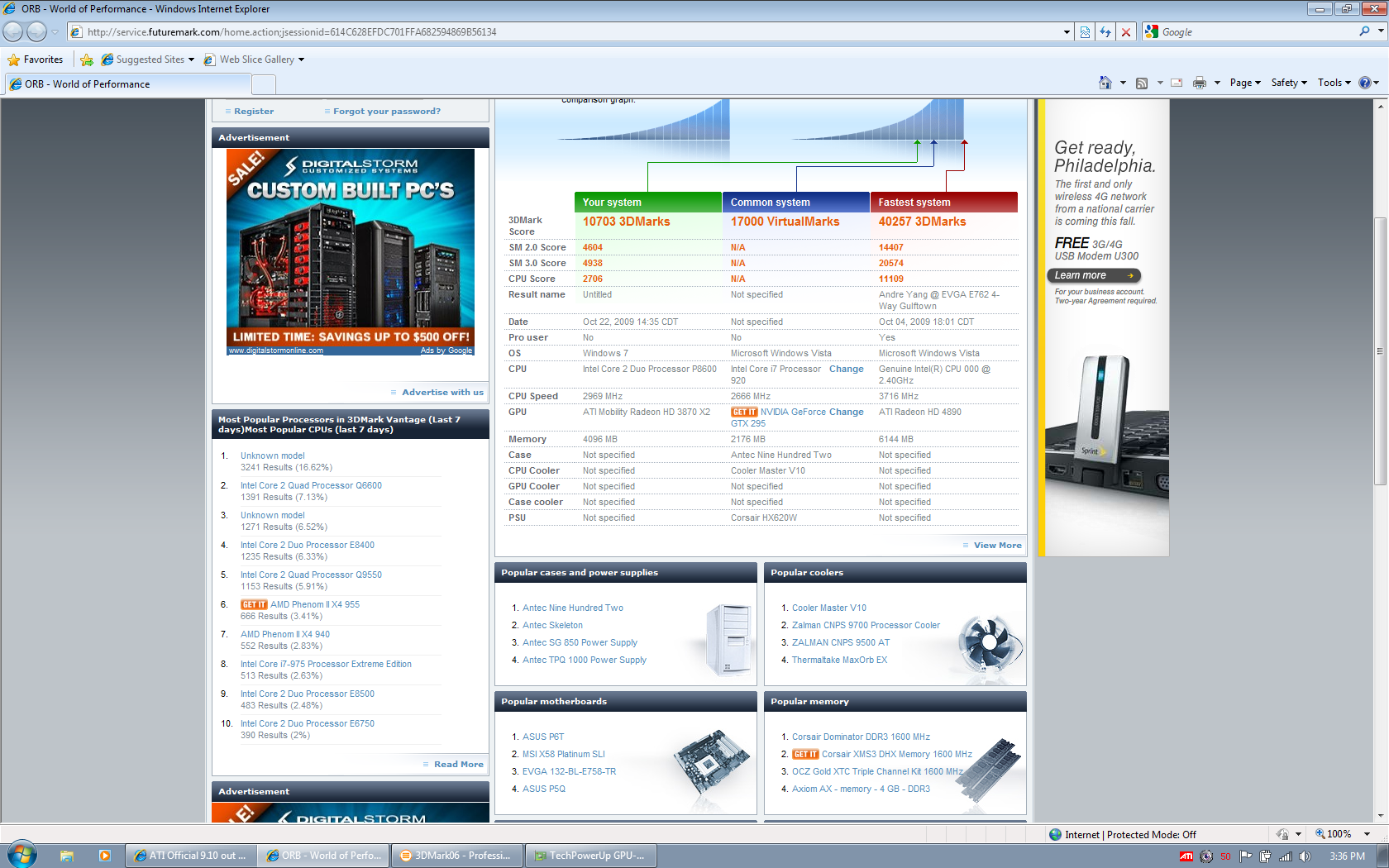Switch to 3DMark06 Professional taskbar window

(x=456, y=856)
